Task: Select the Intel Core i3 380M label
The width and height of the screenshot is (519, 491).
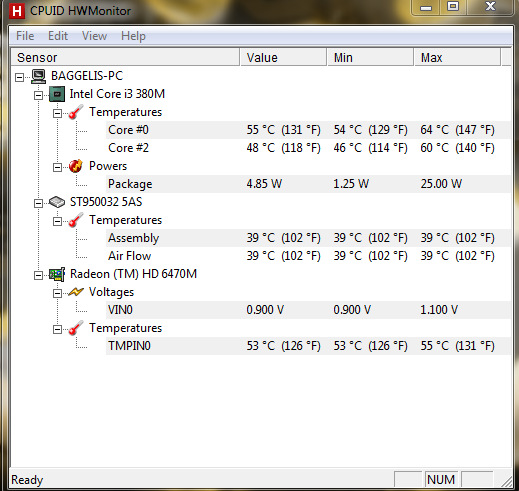Action: click(x=117, y=94)
